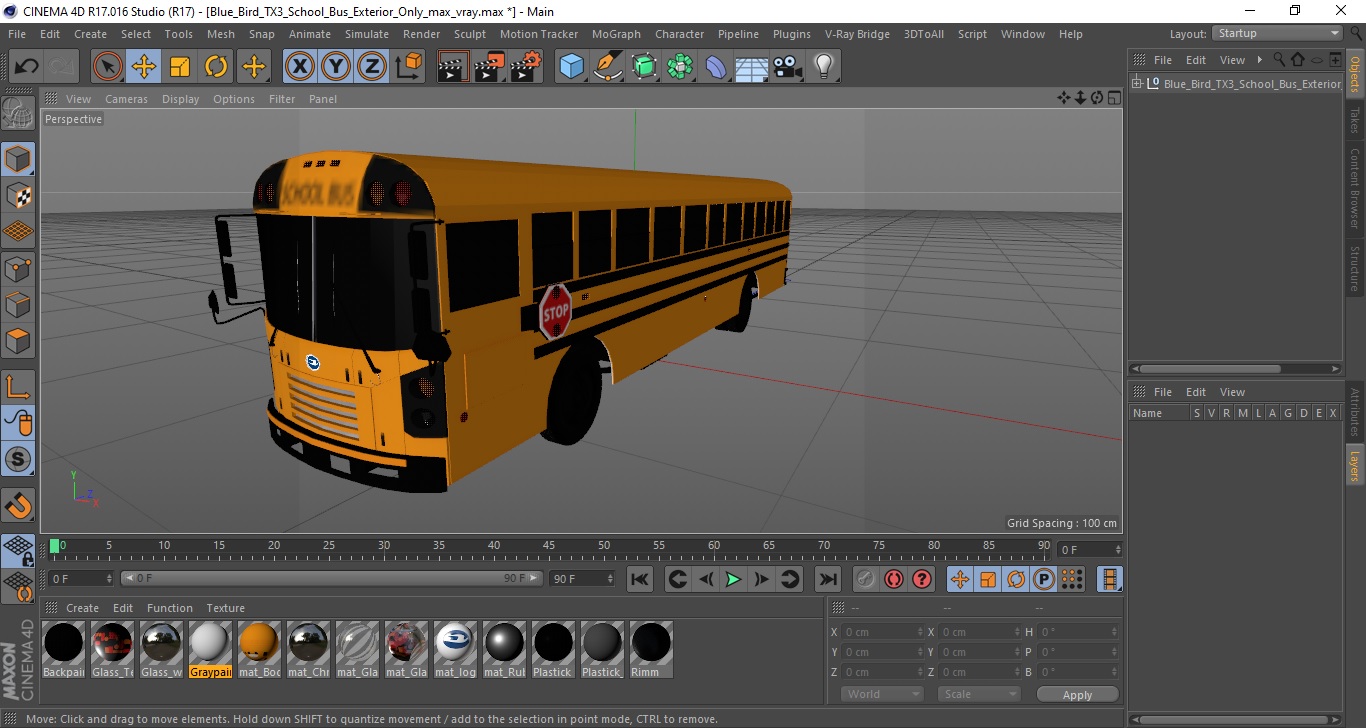Open the Scale mode dropdown
This screenshot has height=728, width=1366.
click(x=978, y=694)
